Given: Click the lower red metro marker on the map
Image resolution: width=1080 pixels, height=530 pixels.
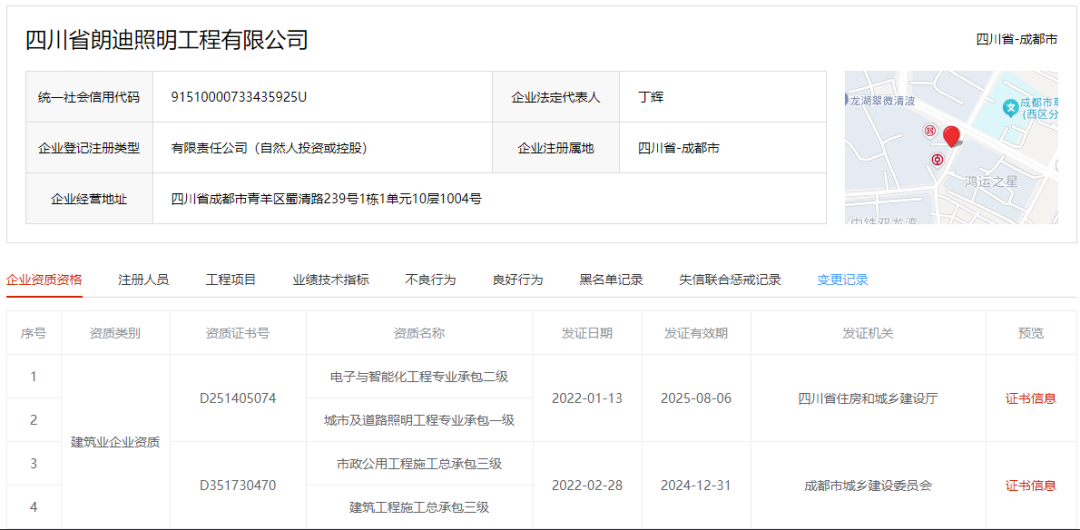Looking at the screenshot, I should (x=937, y=160).
